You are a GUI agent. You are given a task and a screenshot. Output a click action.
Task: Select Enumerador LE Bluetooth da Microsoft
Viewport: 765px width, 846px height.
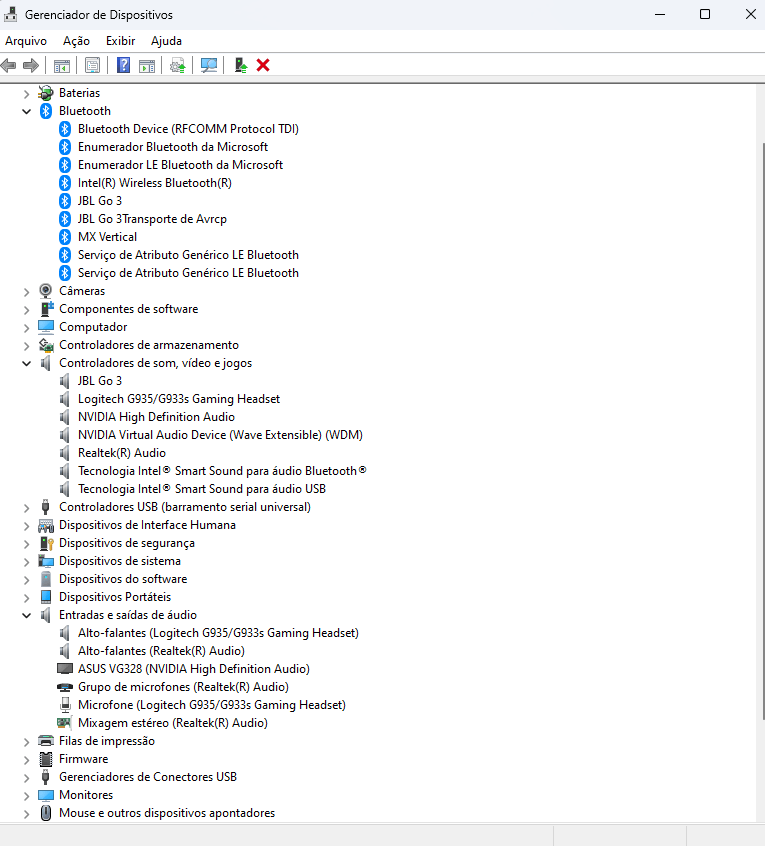coord(180,165)
